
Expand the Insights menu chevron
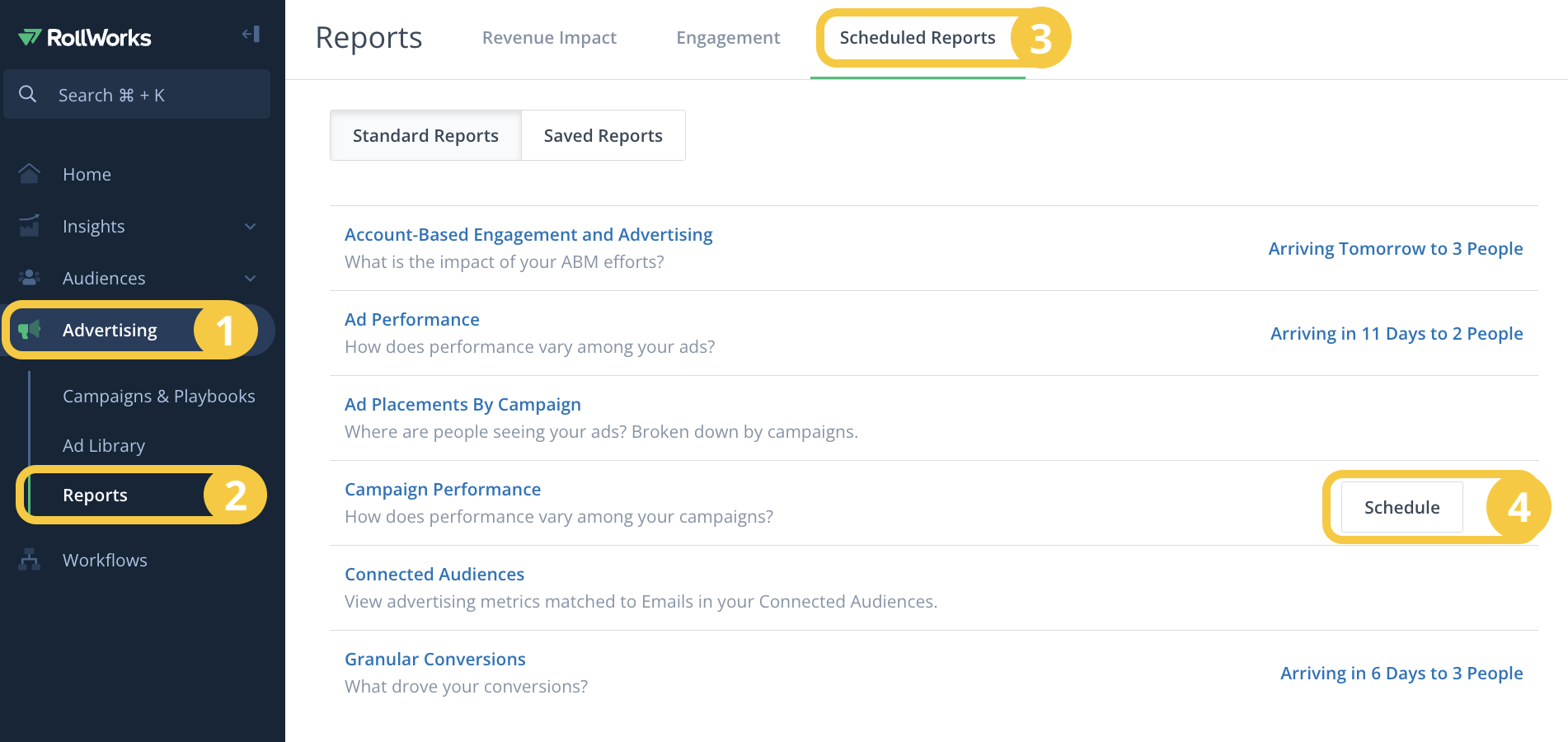click(x=251, y=226)
